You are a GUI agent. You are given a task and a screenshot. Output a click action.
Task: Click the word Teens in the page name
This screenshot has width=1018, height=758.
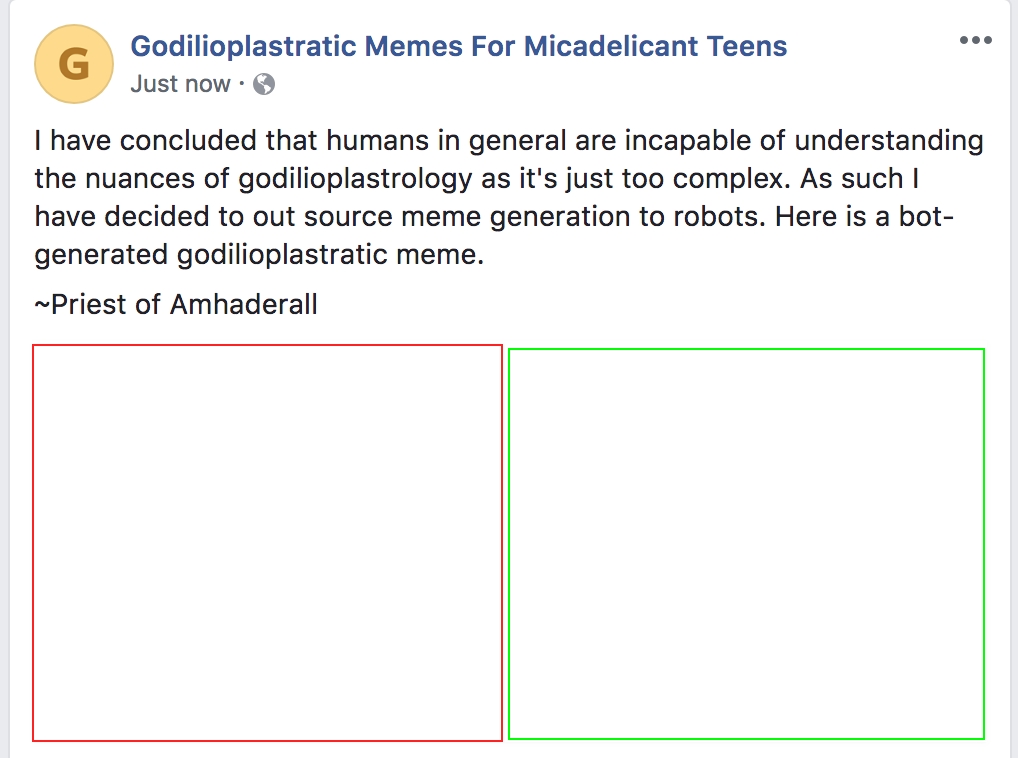(747, 46)
